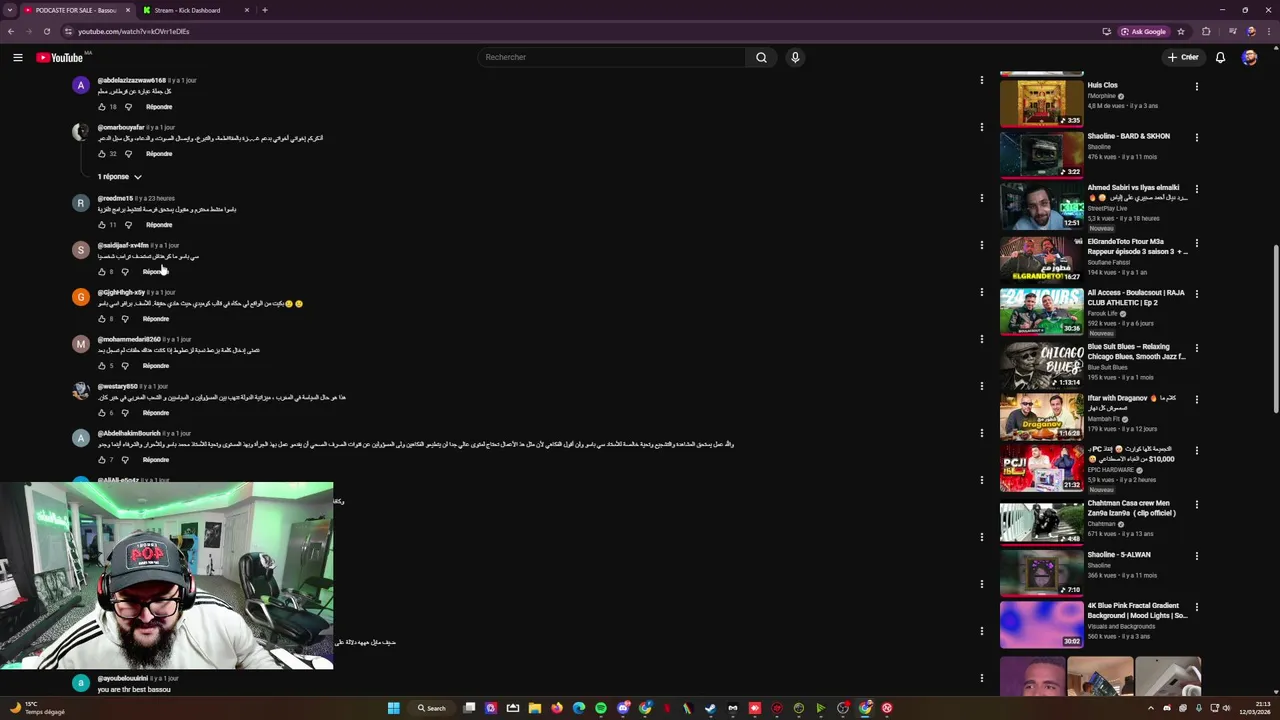Open a new browser tab
The image size is (1280, 720).
pyautogui.click(x=265, y=10)
